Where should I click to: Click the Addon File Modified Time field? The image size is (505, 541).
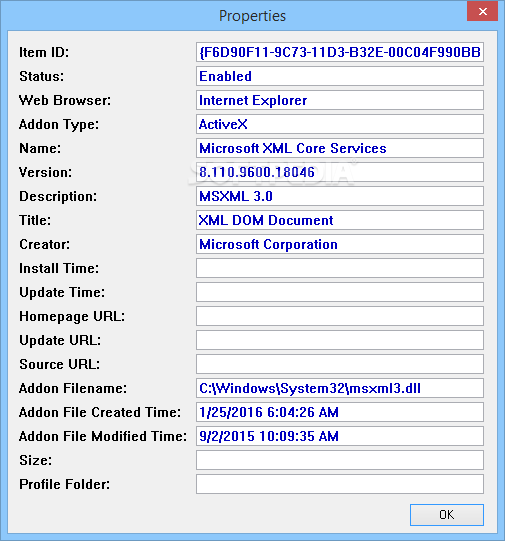click(340, 436)
